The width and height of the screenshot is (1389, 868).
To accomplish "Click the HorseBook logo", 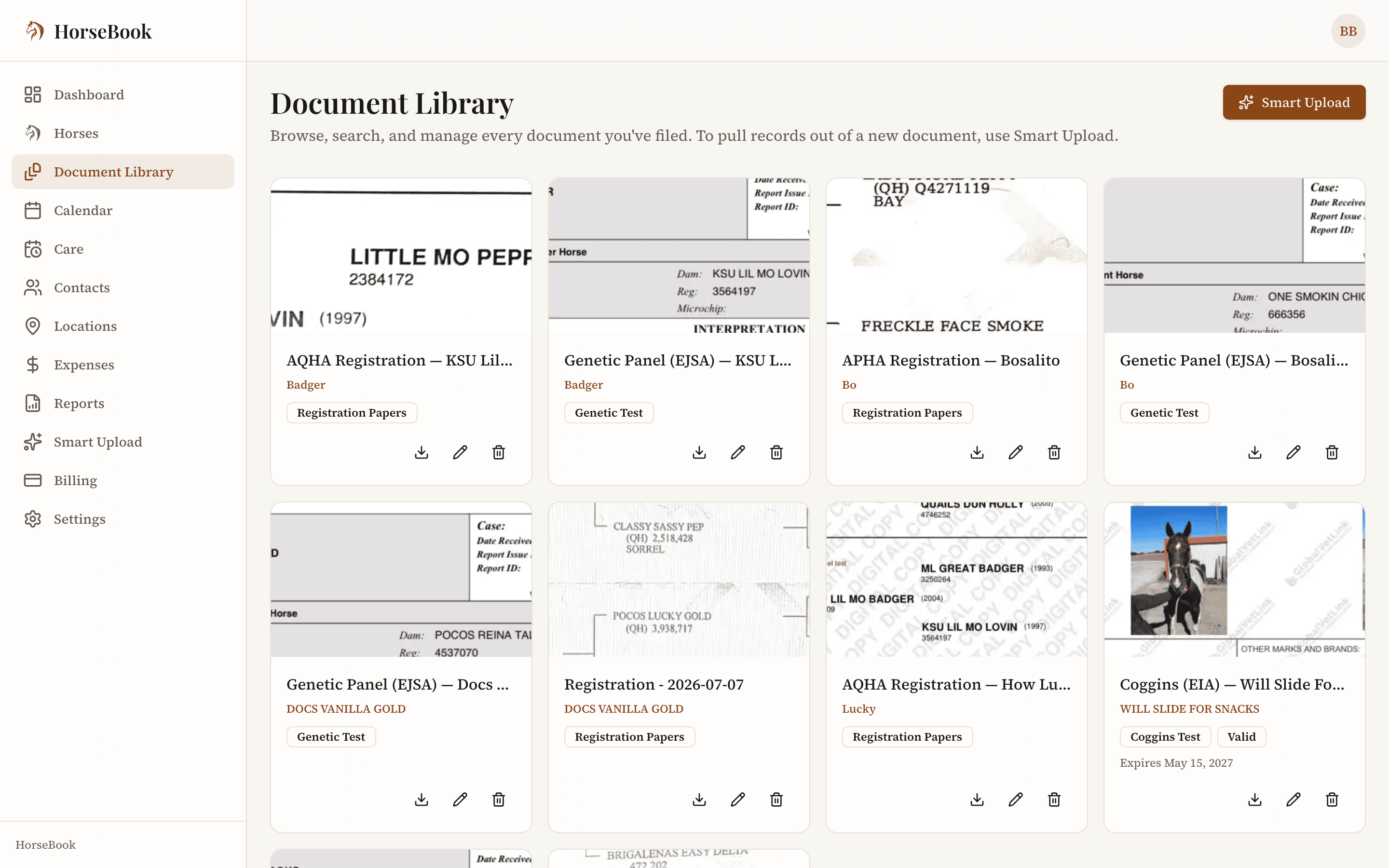I will click(88, 31).
